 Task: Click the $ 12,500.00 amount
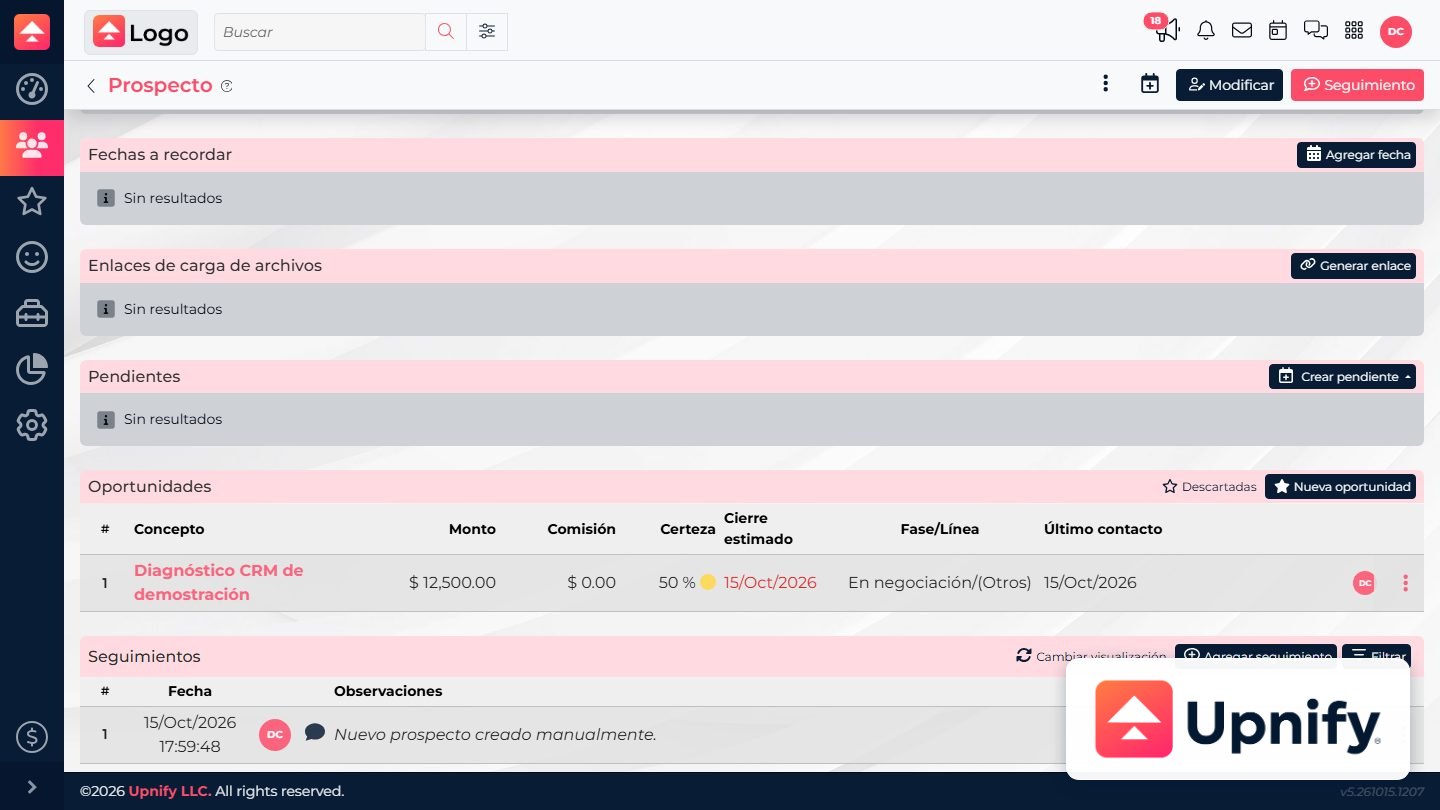coord(452,583)
